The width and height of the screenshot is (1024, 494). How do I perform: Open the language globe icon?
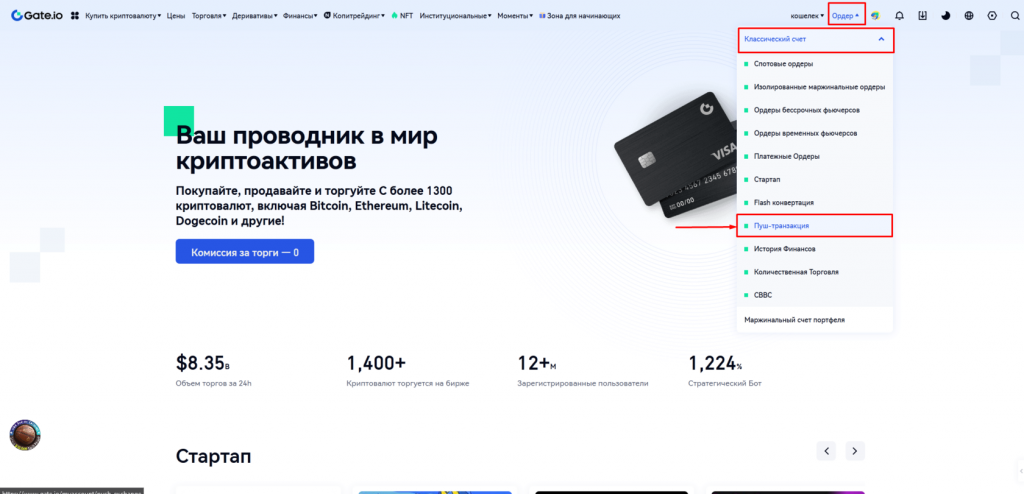coord(968,16)
